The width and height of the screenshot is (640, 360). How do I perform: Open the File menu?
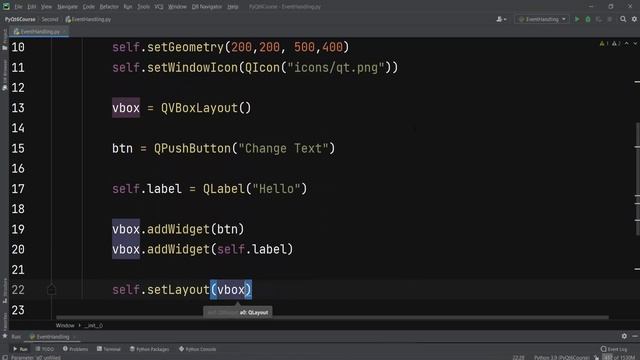point(18,7)
